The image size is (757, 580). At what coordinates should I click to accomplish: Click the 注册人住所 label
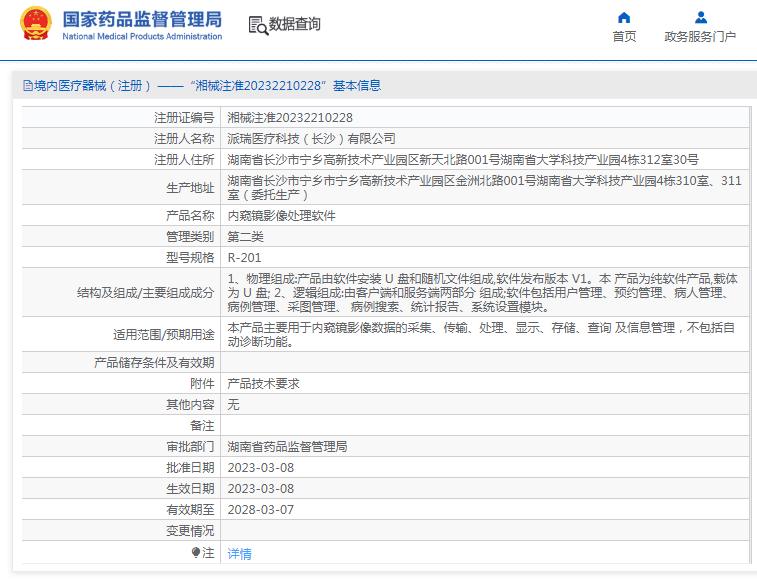184,159
